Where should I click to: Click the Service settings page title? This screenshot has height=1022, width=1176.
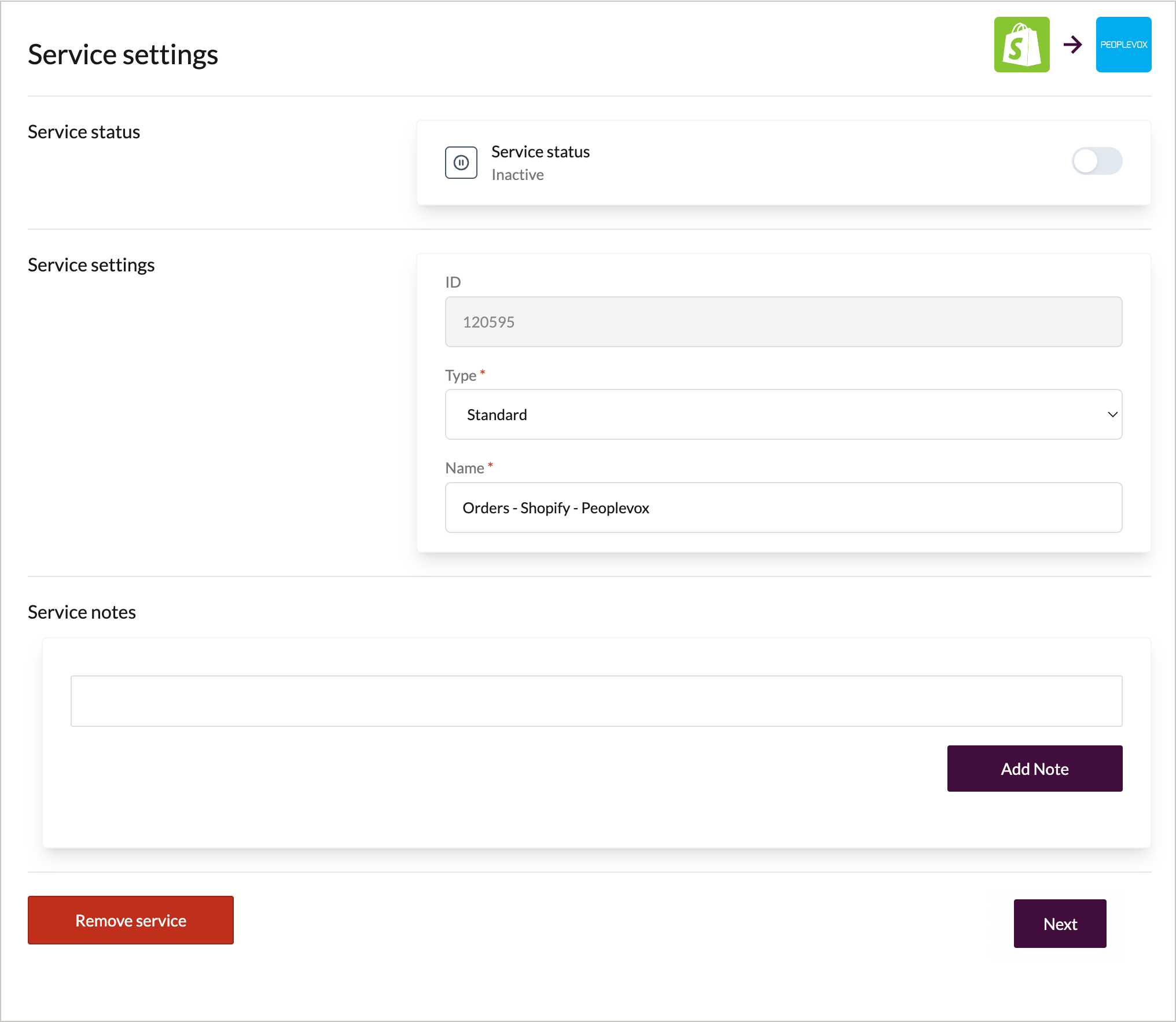[x=123, y=55]
